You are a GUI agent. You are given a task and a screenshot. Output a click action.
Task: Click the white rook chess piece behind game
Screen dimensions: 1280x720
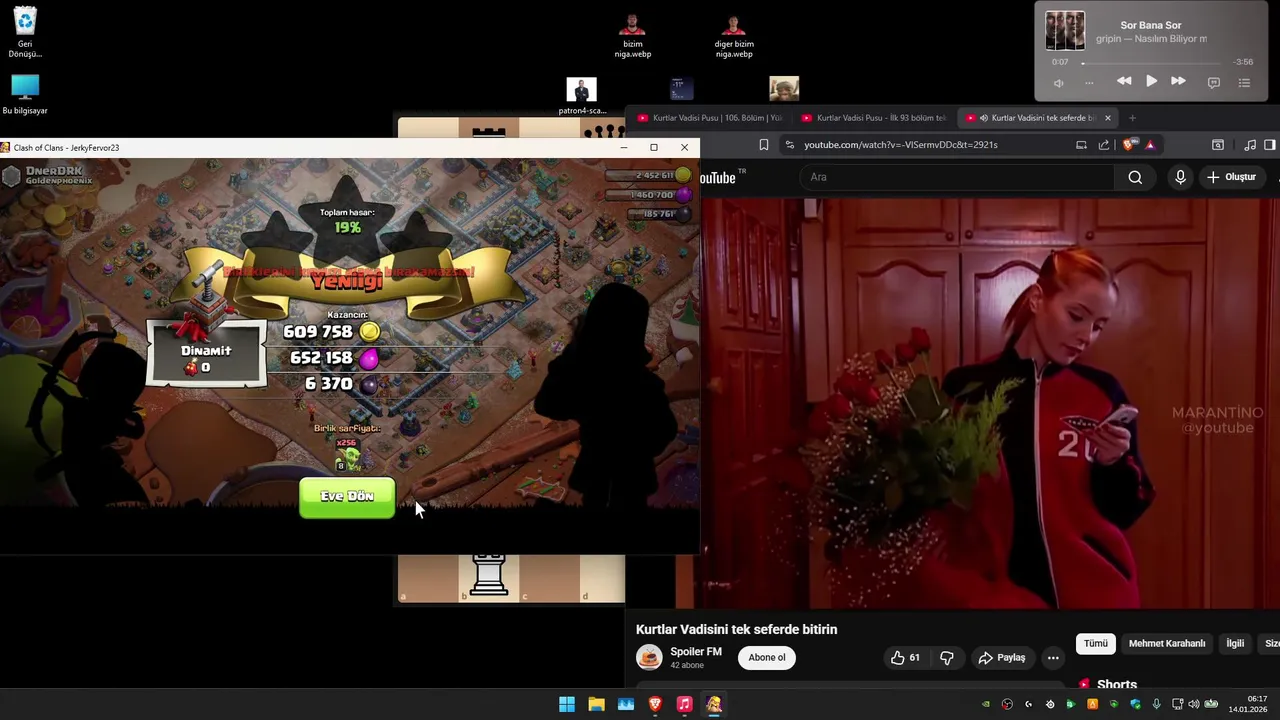[x=489, y=576]
